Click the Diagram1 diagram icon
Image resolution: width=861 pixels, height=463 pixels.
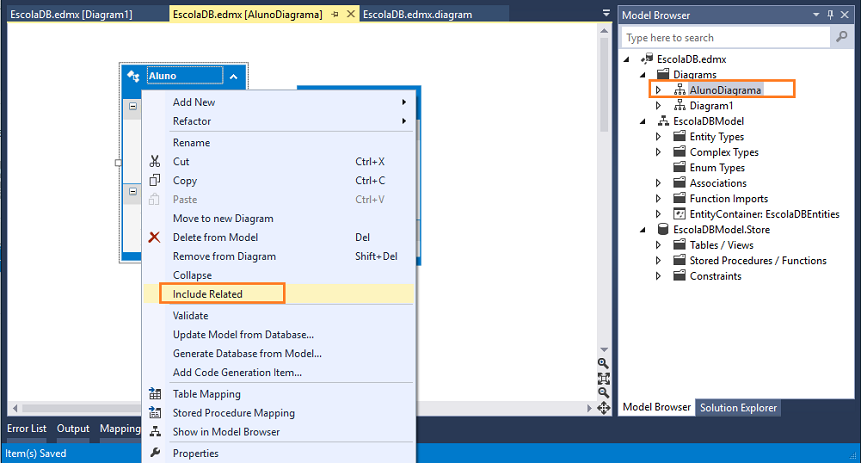pyautogui.click(x=680, y=105)
